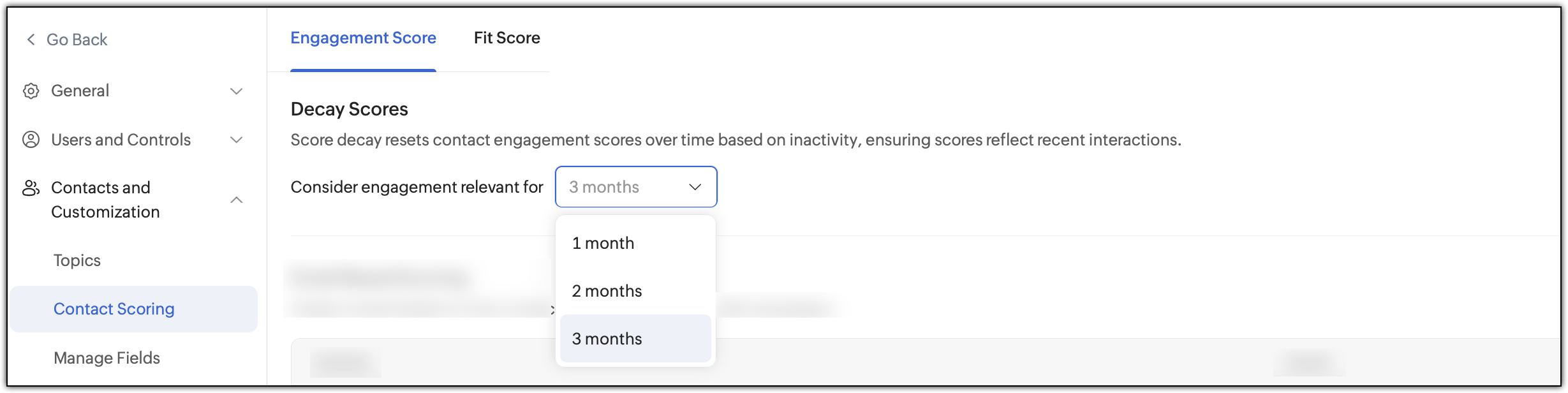Click the Users and Controls person icon
This screenshot has height=393, width=1568.
coord(31,140)
